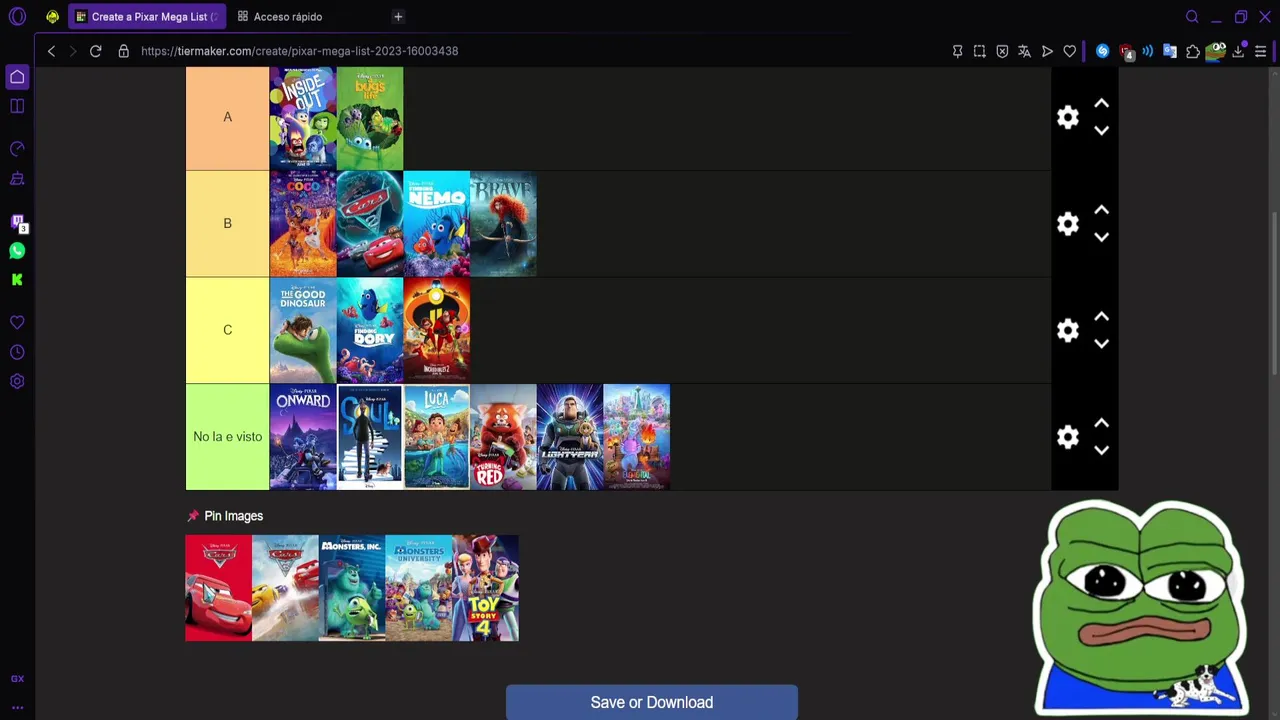Open Kick in the sidebar

pyautogui.click(x=17, y=280)
